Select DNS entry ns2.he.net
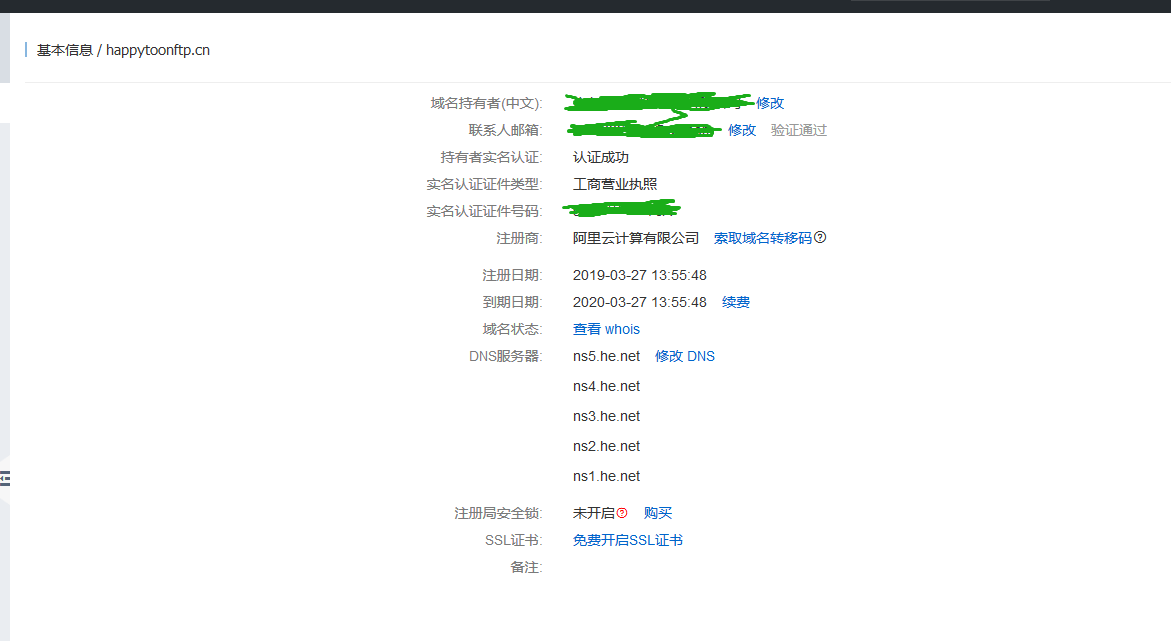The width and height of the screenshot is (1171, 641). point(606,445)
